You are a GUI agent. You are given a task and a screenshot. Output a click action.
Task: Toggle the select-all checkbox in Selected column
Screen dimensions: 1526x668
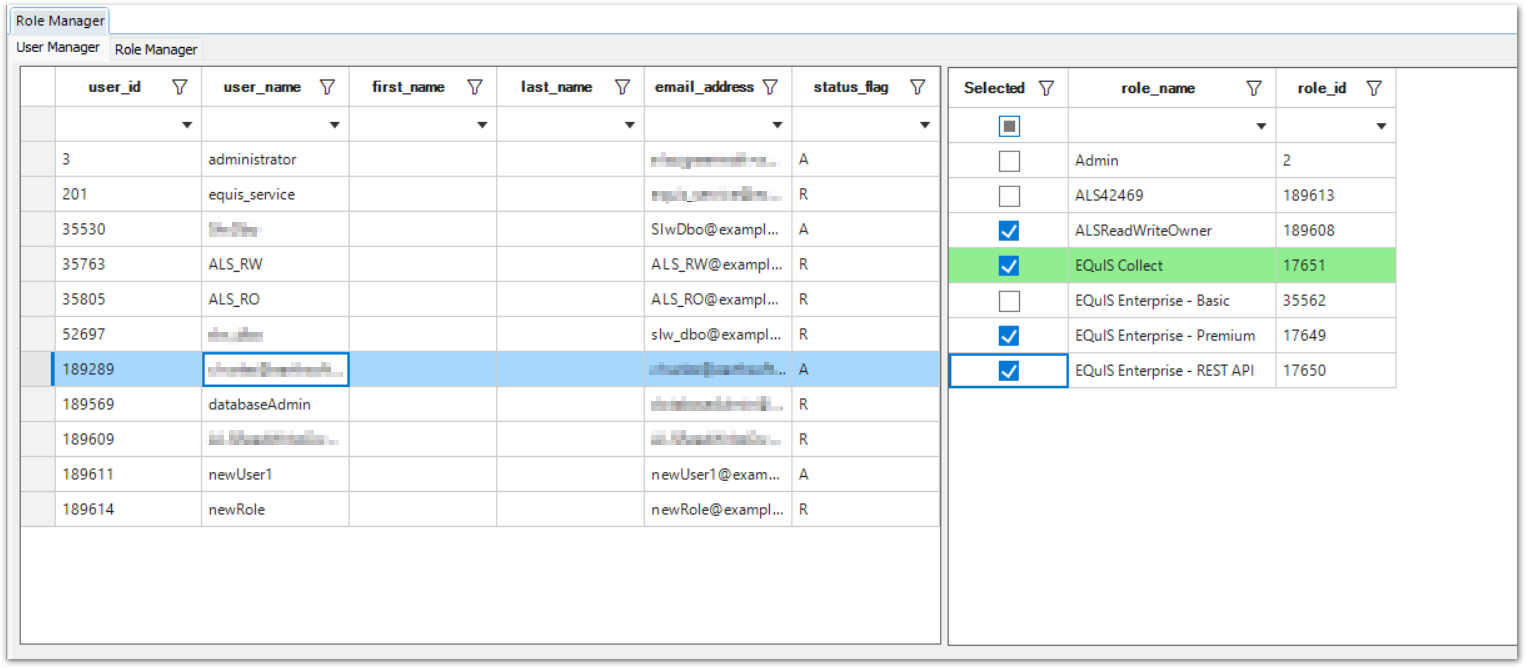[1008, 124]
